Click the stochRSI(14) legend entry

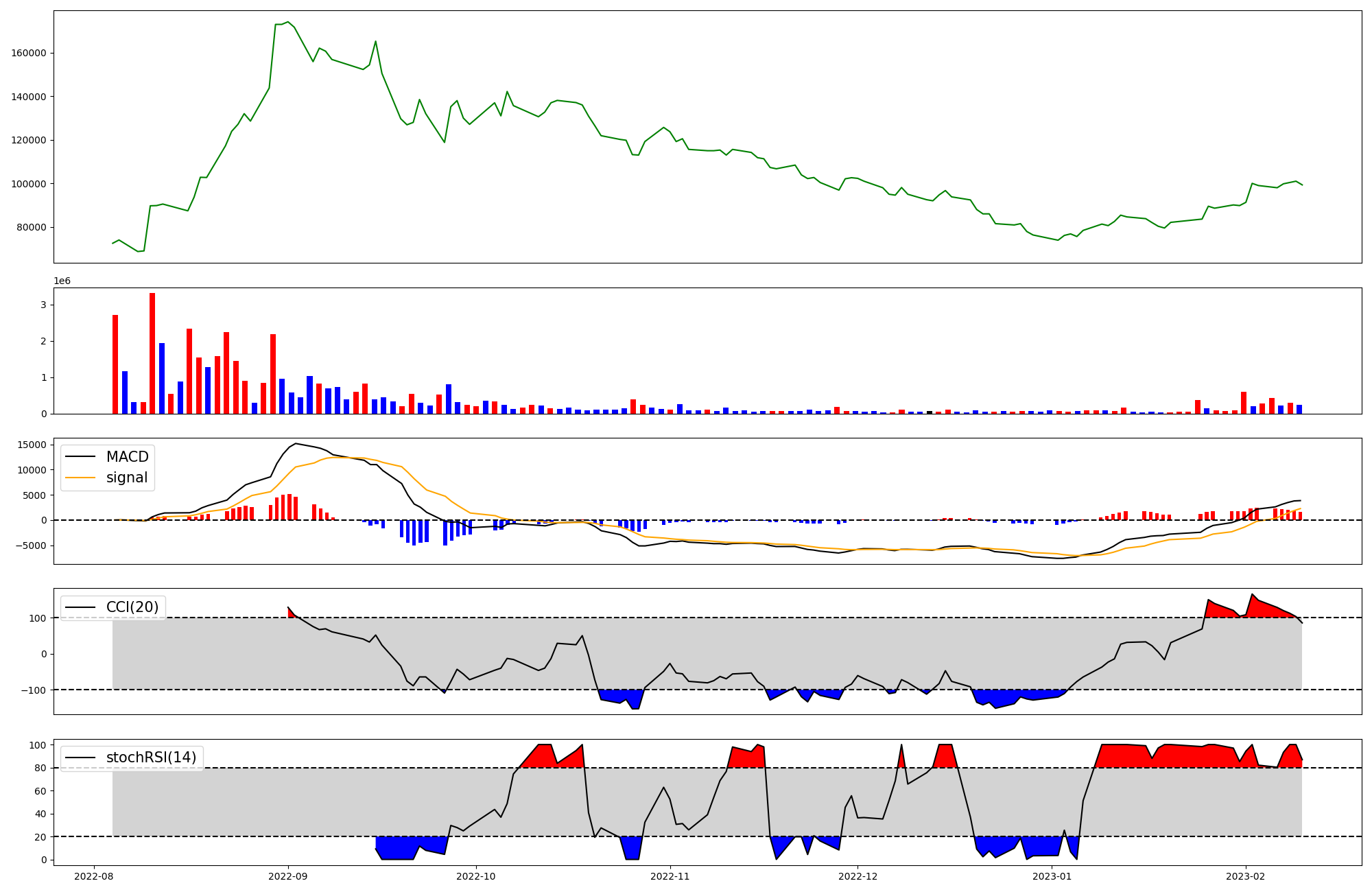151,758
